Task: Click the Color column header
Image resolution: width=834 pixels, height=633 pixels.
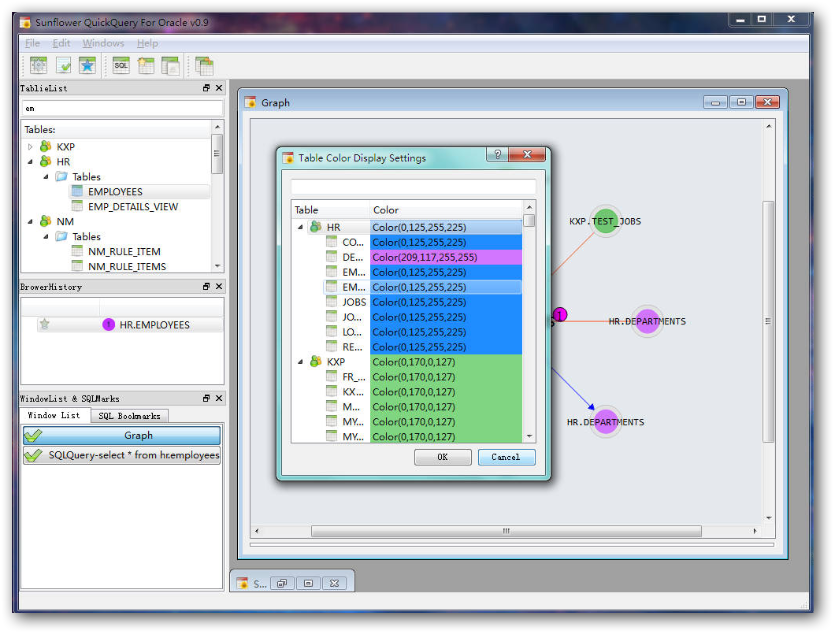Action: [447, 210]
